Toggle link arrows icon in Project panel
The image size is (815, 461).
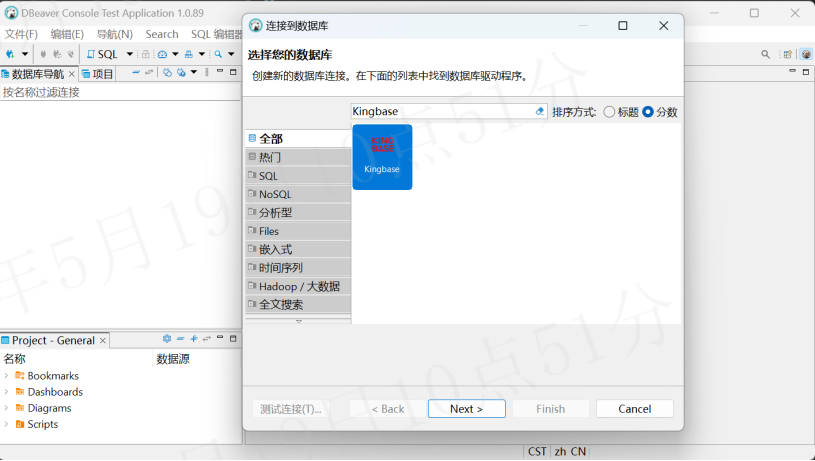[207, 338]
